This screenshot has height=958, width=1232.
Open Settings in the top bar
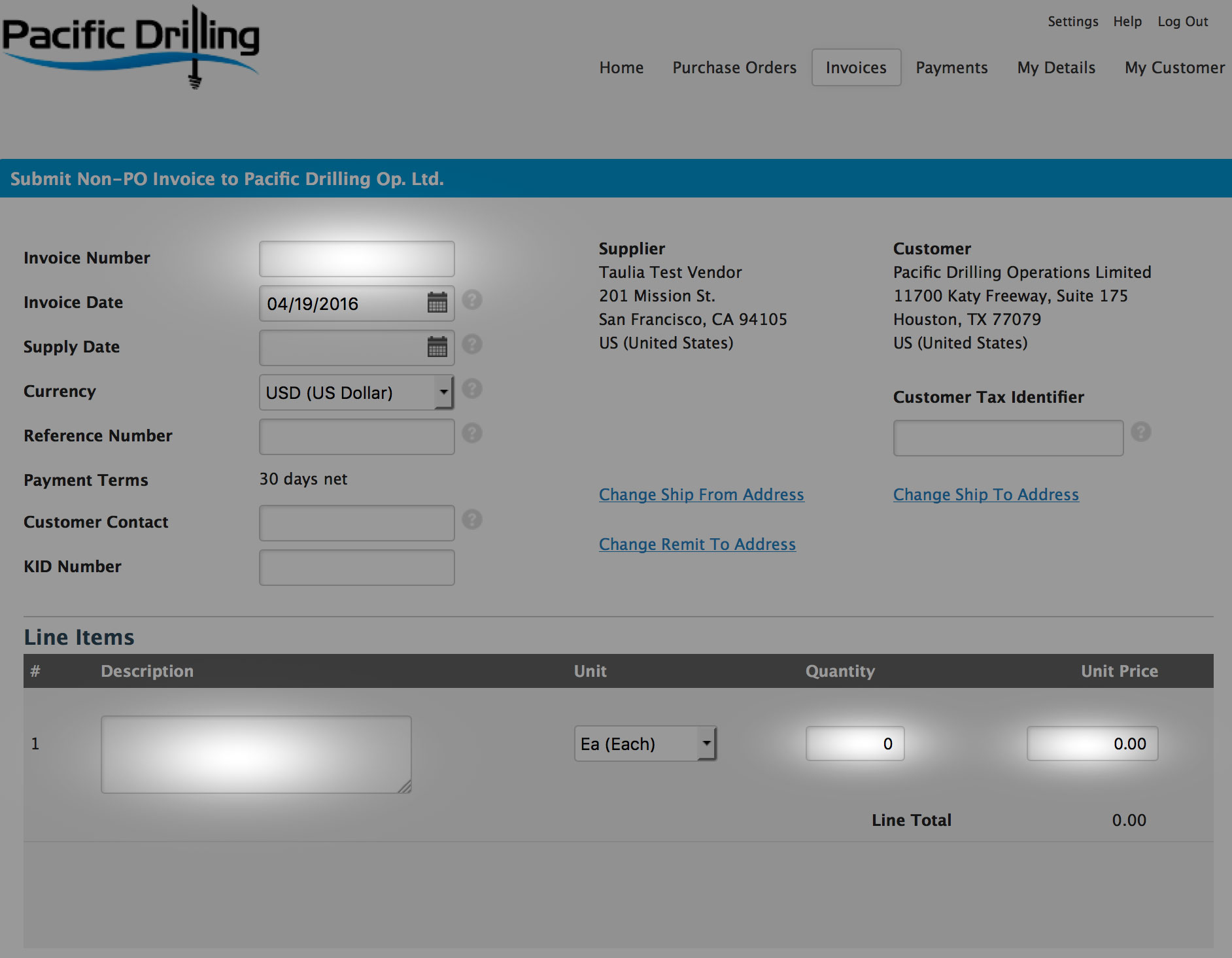point(1073,22)
